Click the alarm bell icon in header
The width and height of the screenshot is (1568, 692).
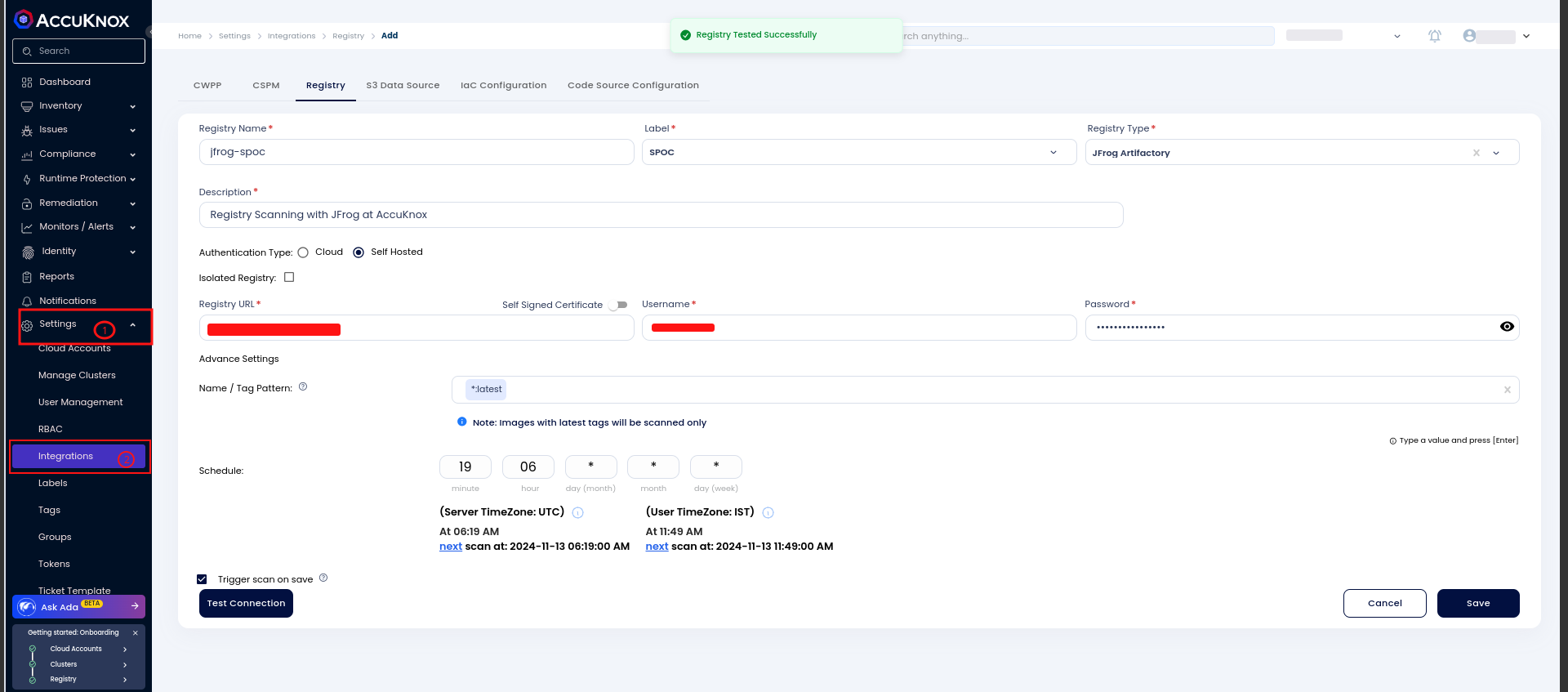tap(1434, 36)
